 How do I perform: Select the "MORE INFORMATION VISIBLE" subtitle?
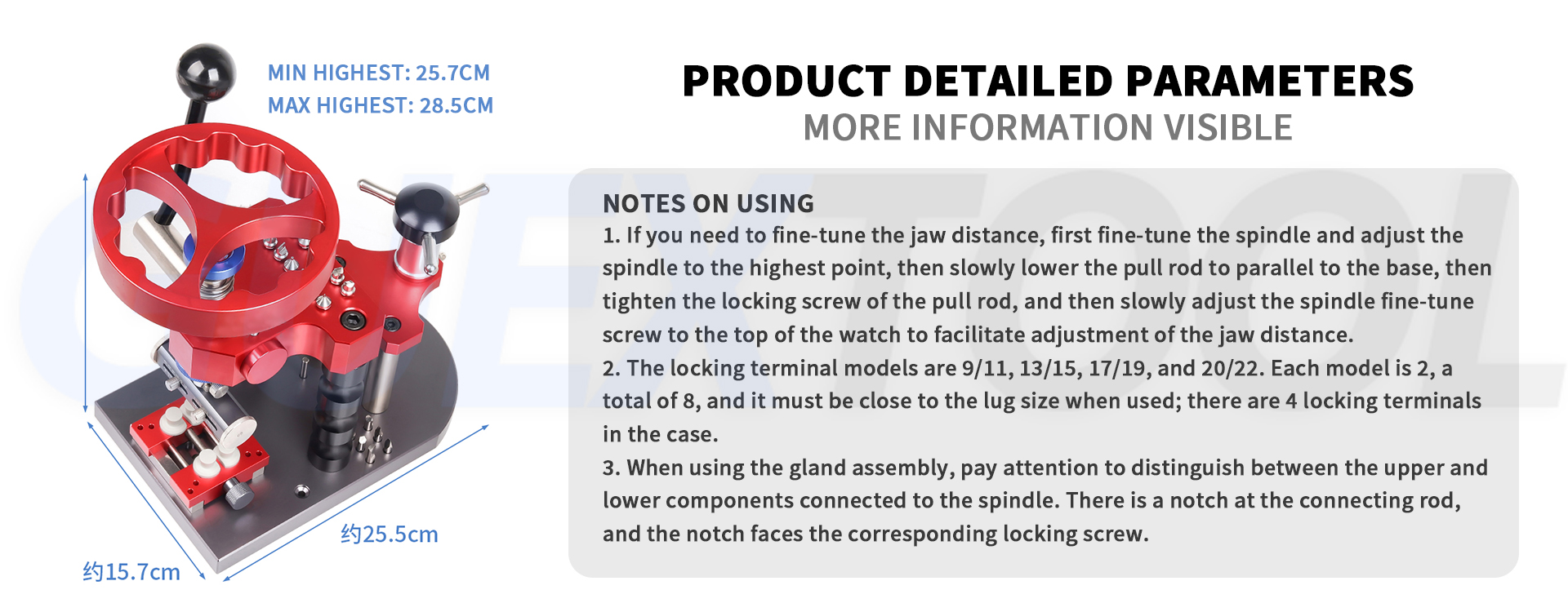click(1048, 128)
